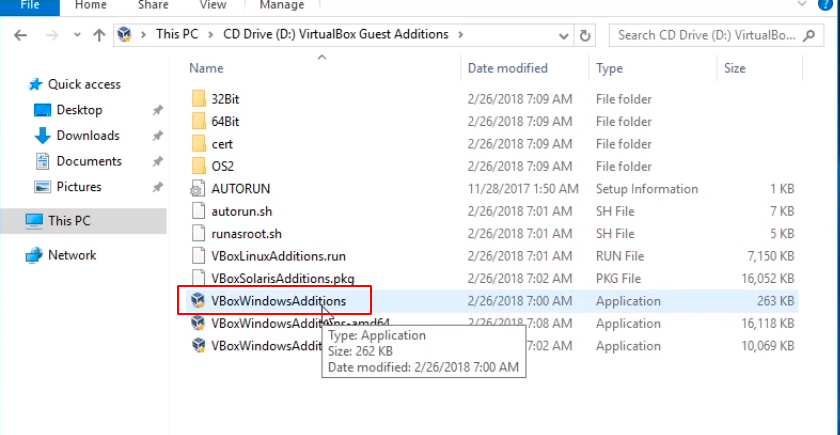Click the Forward navigation arrow
This screenshot has height=435, width=840.
(52, 35)
